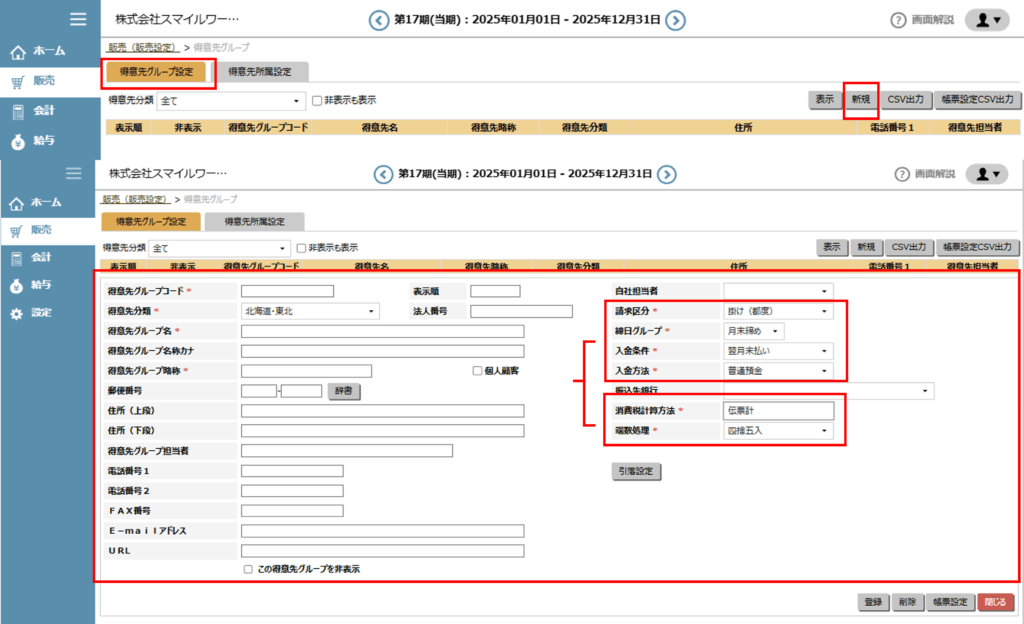Viewport: 1024px width, 624px height.
Task: Open the 端数処理 dropdown
Action: click(x=778, y=430)
